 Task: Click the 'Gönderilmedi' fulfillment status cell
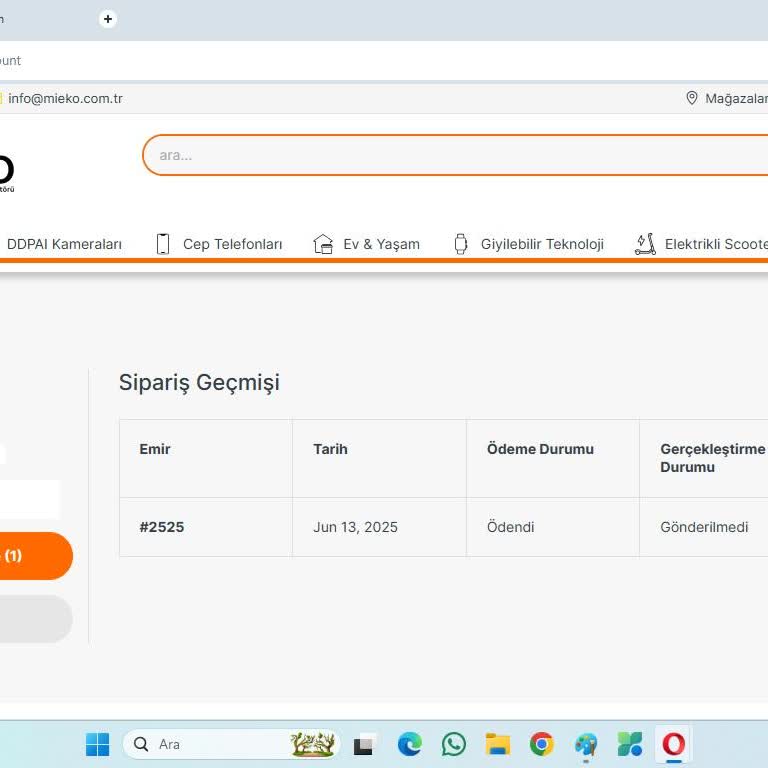704,527
